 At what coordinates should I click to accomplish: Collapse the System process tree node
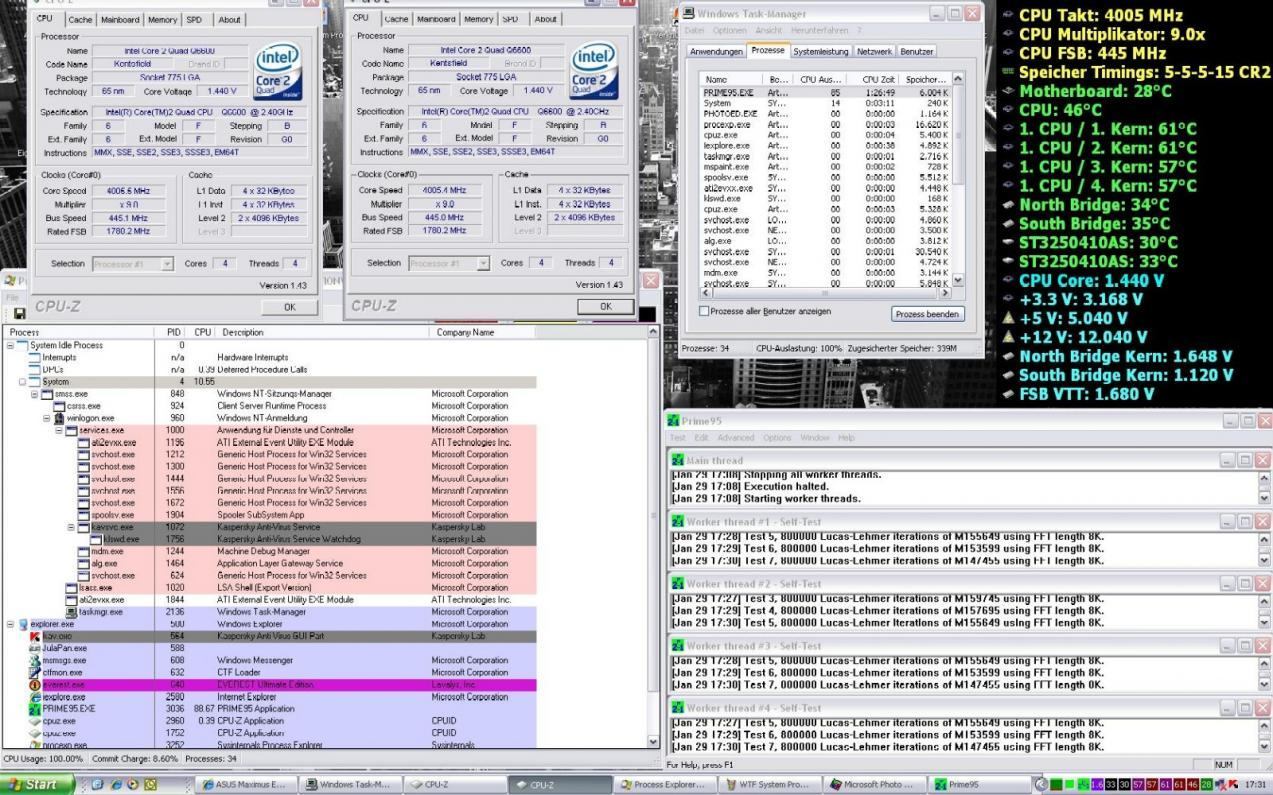22,382
